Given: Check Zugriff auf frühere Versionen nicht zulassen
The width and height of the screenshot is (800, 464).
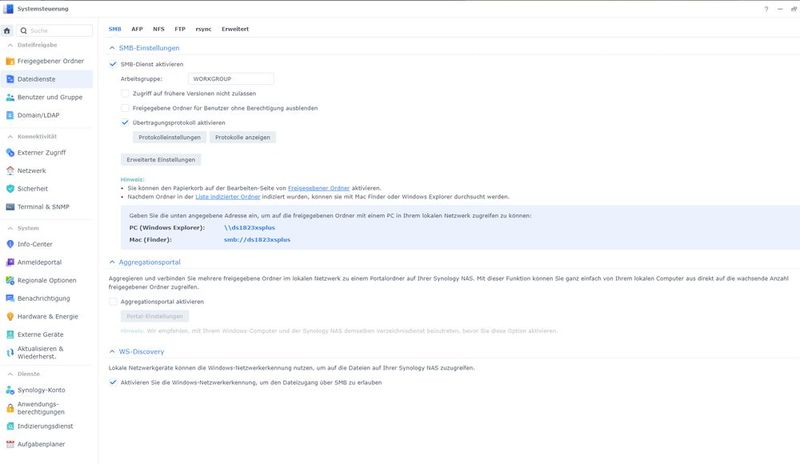Looking at the screenshot, I should (x=125, y=93).
